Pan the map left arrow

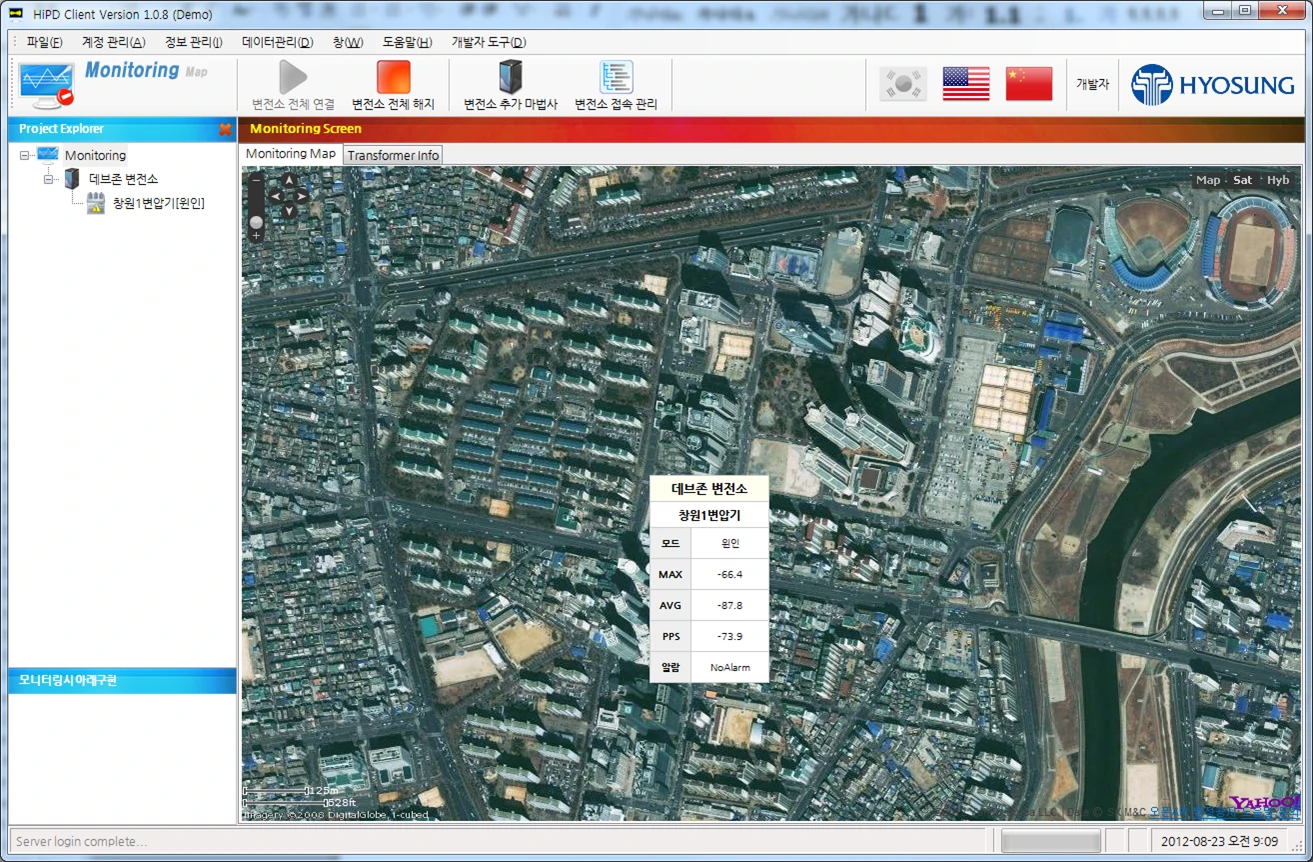[x=275, y=196]
